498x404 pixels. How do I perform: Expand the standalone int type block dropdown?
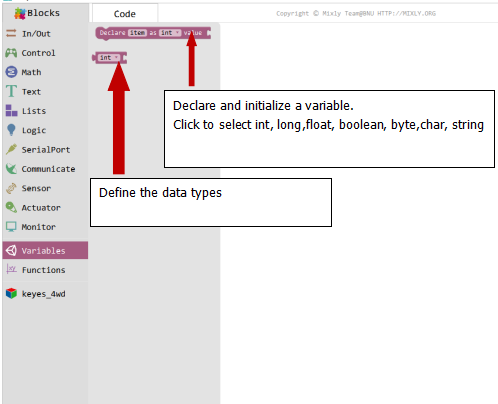(109, 58)
